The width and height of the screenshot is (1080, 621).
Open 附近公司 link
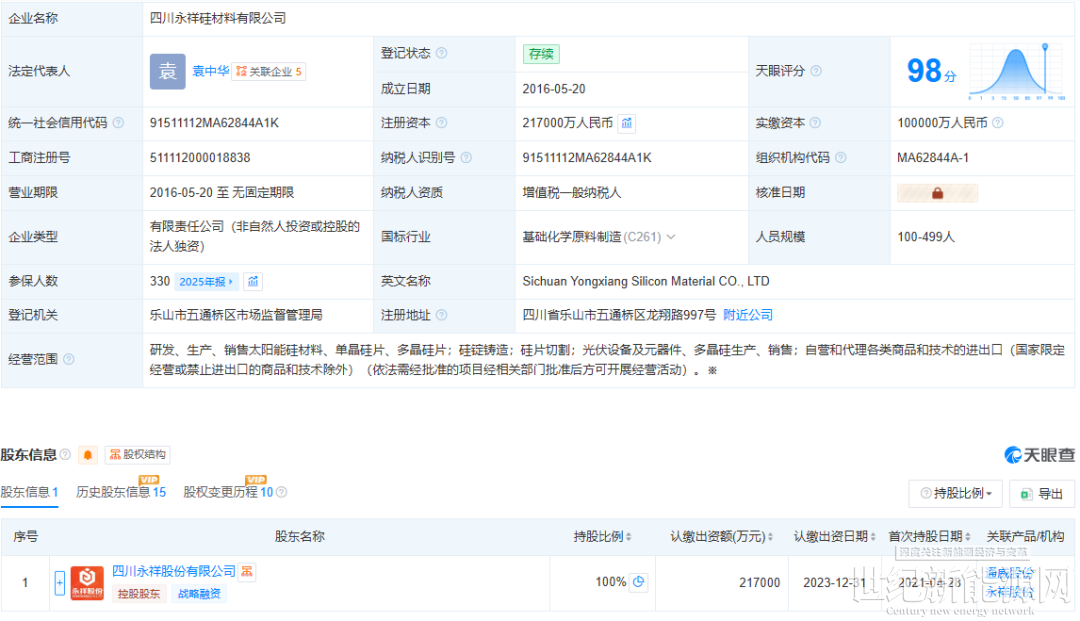click(x=748, y=315)
